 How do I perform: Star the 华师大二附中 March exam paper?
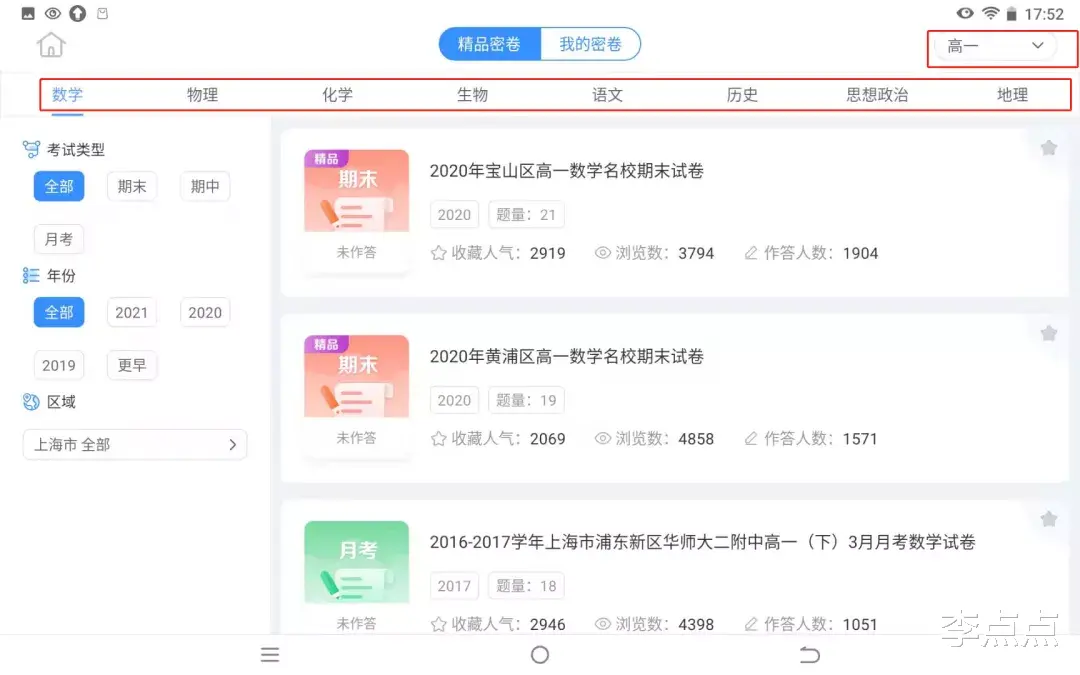tap(1048, 519)
